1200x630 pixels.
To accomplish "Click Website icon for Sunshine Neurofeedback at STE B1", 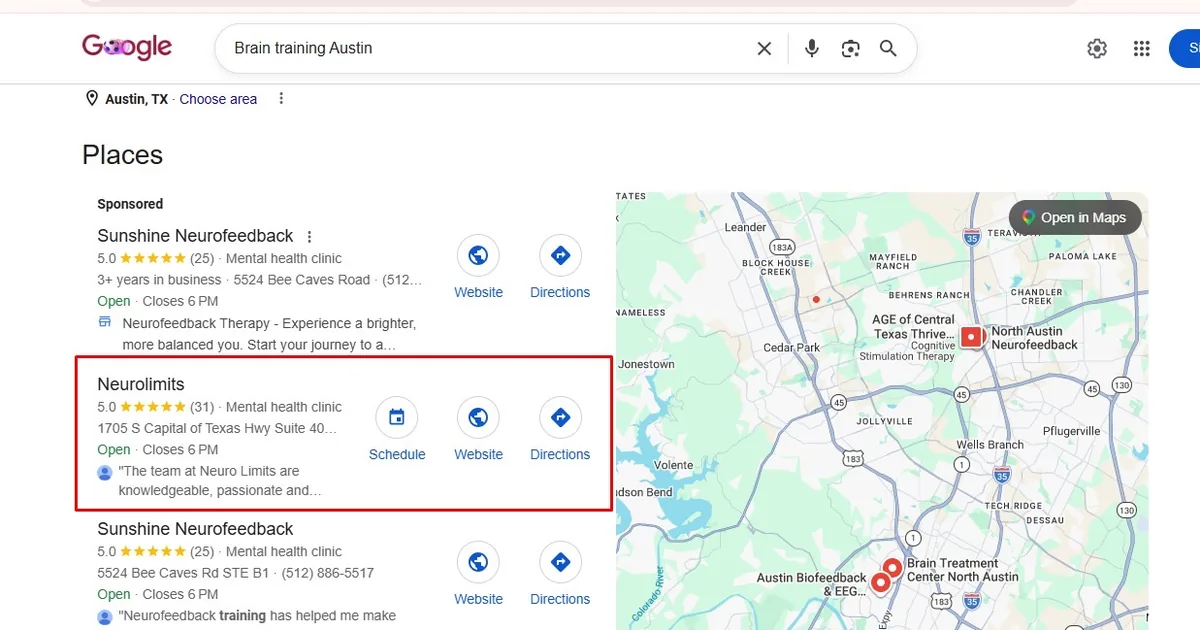I will coord(478,563).
